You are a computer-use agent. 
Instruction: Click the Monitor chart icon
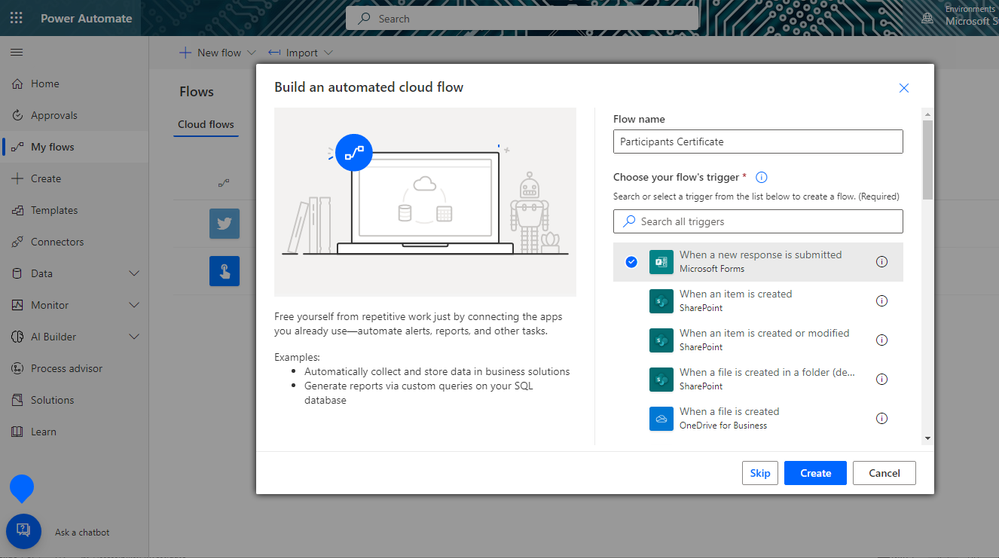[x=17, y=305]
